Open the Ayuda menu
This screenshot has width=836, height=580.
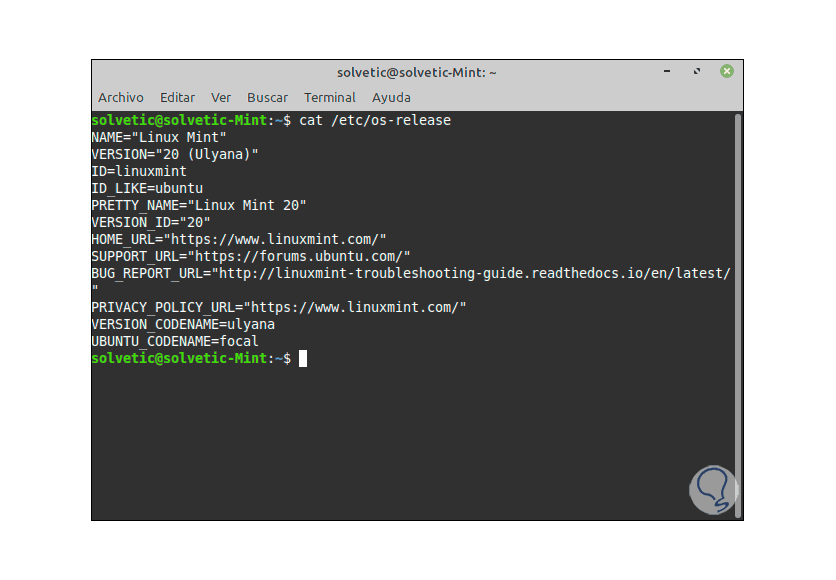pos(391,98)
